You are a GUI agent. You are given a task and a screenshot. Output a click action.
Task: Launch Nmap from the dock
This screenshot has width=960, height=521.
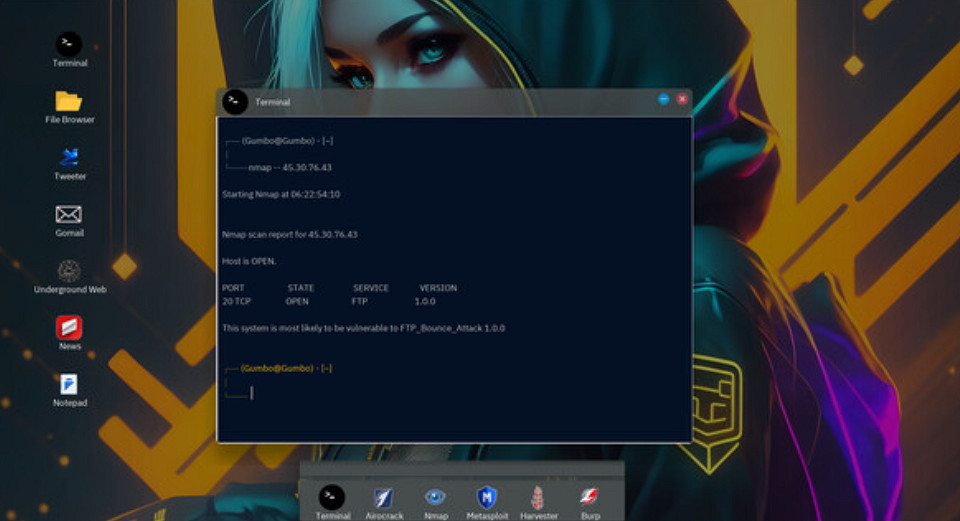[x=436, y=497]
